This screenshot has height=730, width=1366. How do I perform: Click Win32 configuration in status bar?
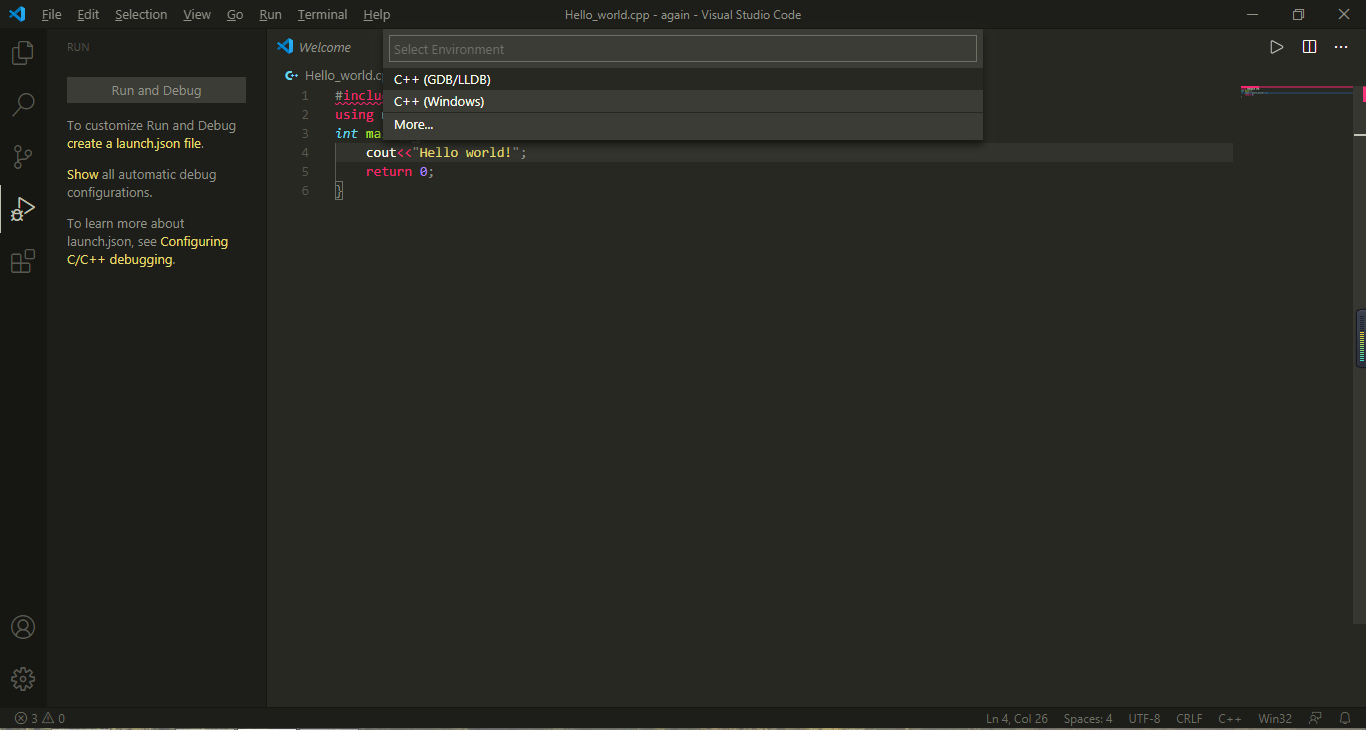(x=1275, y=718)
